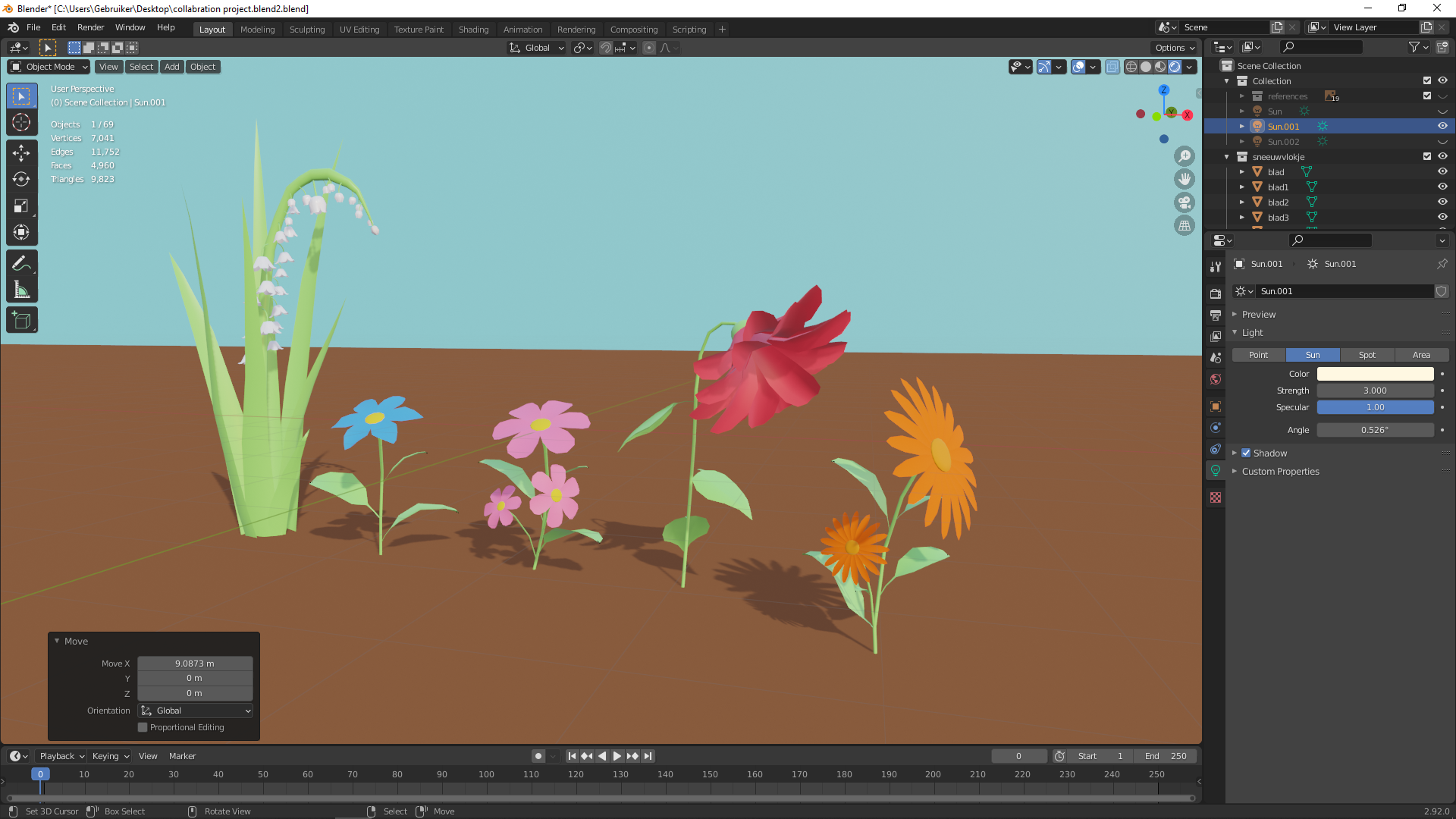Screen dimensions: 1456x819
Task: Choose the Annotate pencil tool
Action: [21, 263]
